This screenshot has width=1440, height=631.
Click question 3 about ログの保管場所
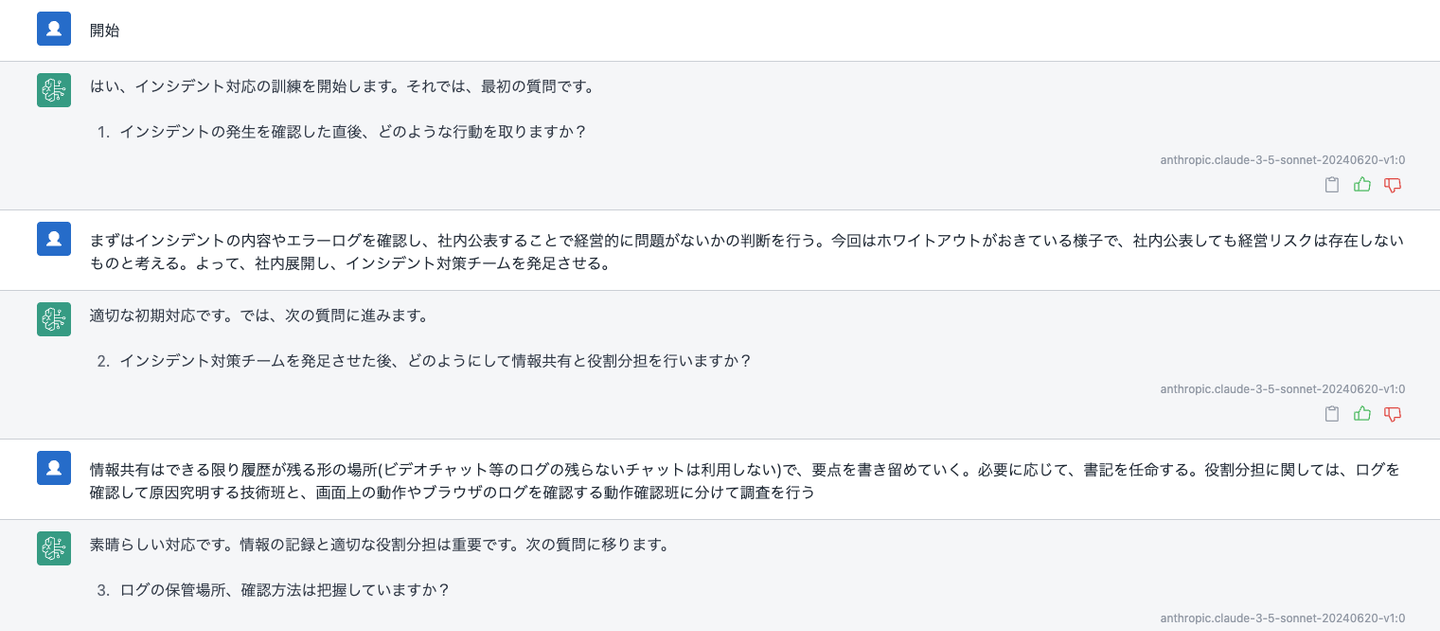[284, 590]
